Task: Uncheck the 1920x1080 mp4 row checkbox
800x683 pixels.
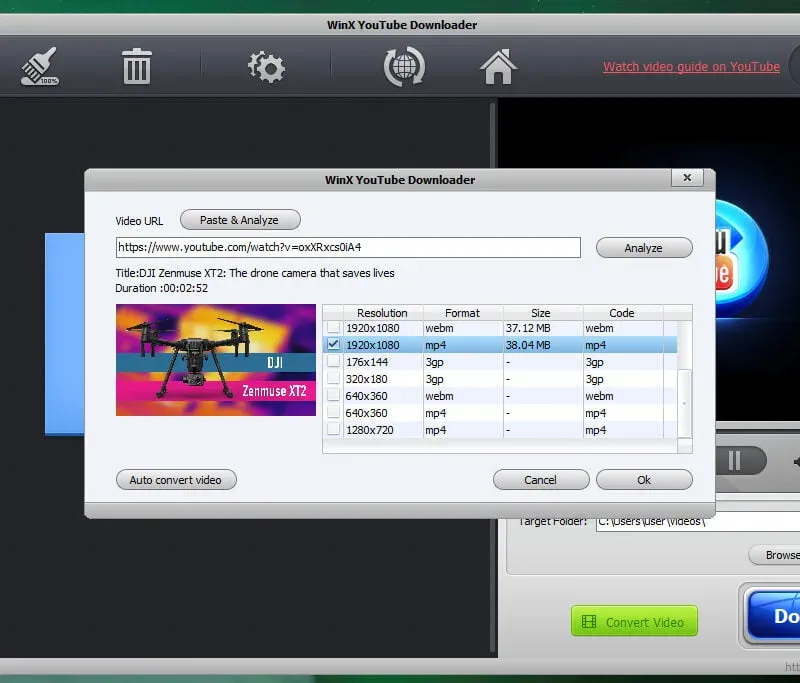Action: [333, 344]
